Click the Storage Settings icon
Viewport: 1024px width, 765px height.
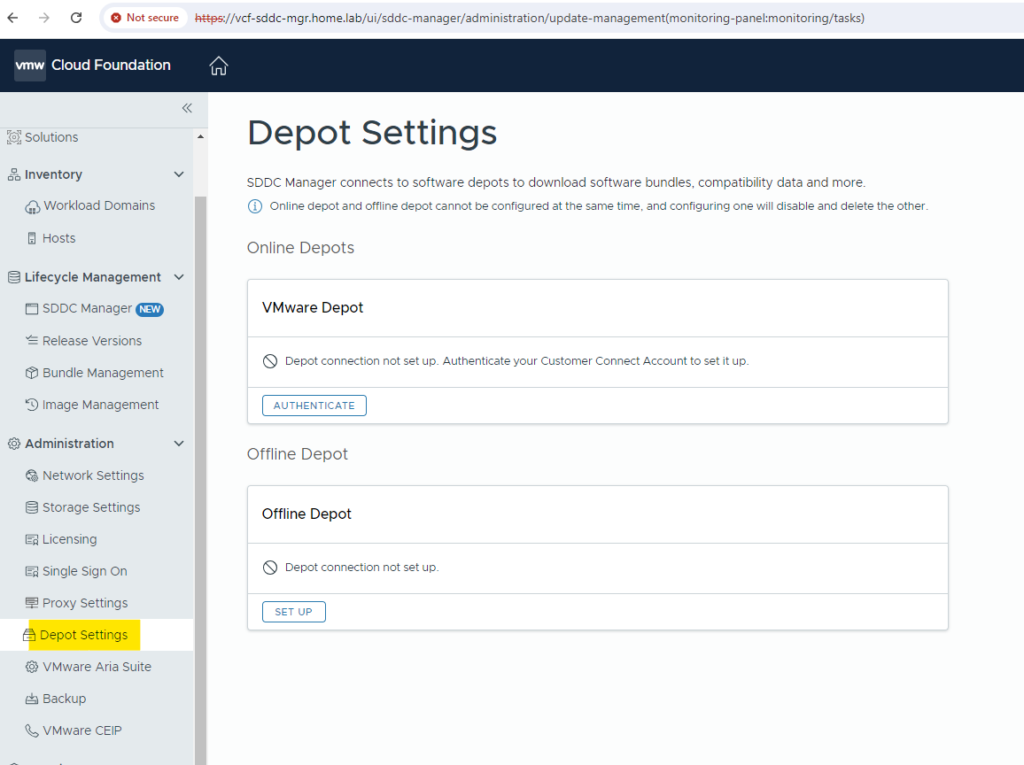click(x=31, y=508)
